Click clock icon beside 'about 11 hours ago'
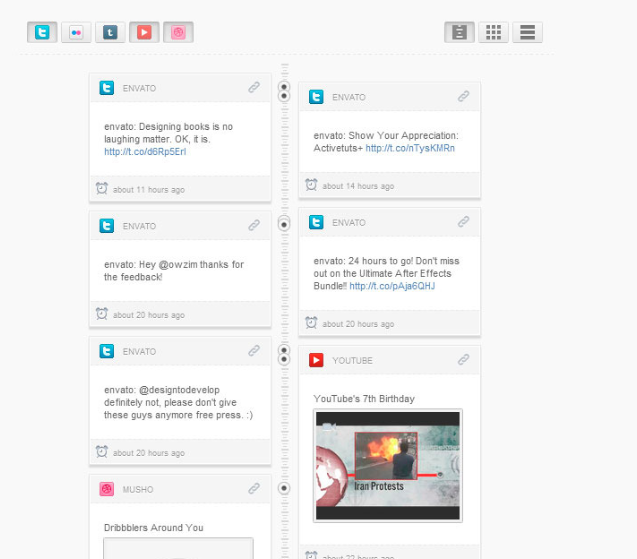Viewport: 637px width, 559px height. pos(102,188)
